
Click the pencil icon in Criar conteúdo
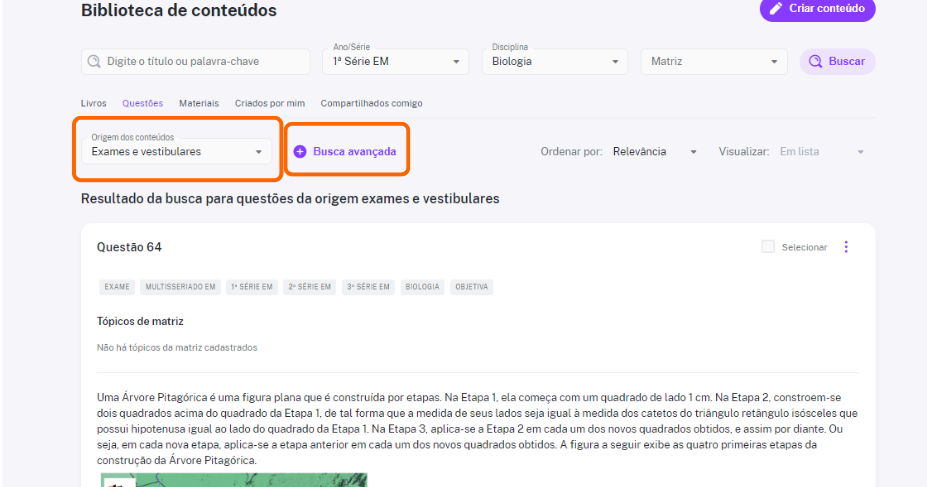[x=776, y=8]
